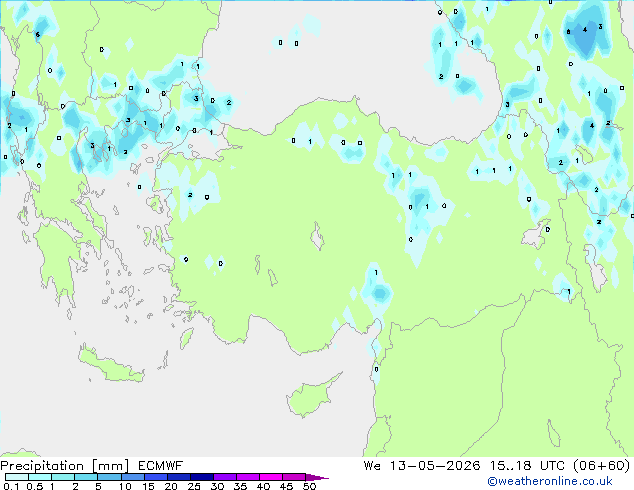634x490 pixels.
Task: Pick the 1–2 mm legend swatch
Action: point(63,477)
